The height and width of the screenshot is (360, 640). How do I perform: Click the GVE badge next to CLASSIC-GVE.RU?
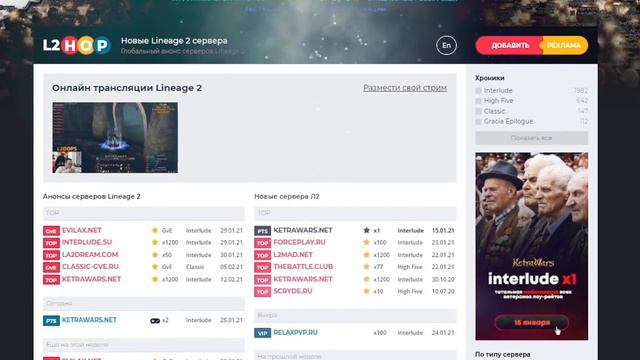[51, 267]
